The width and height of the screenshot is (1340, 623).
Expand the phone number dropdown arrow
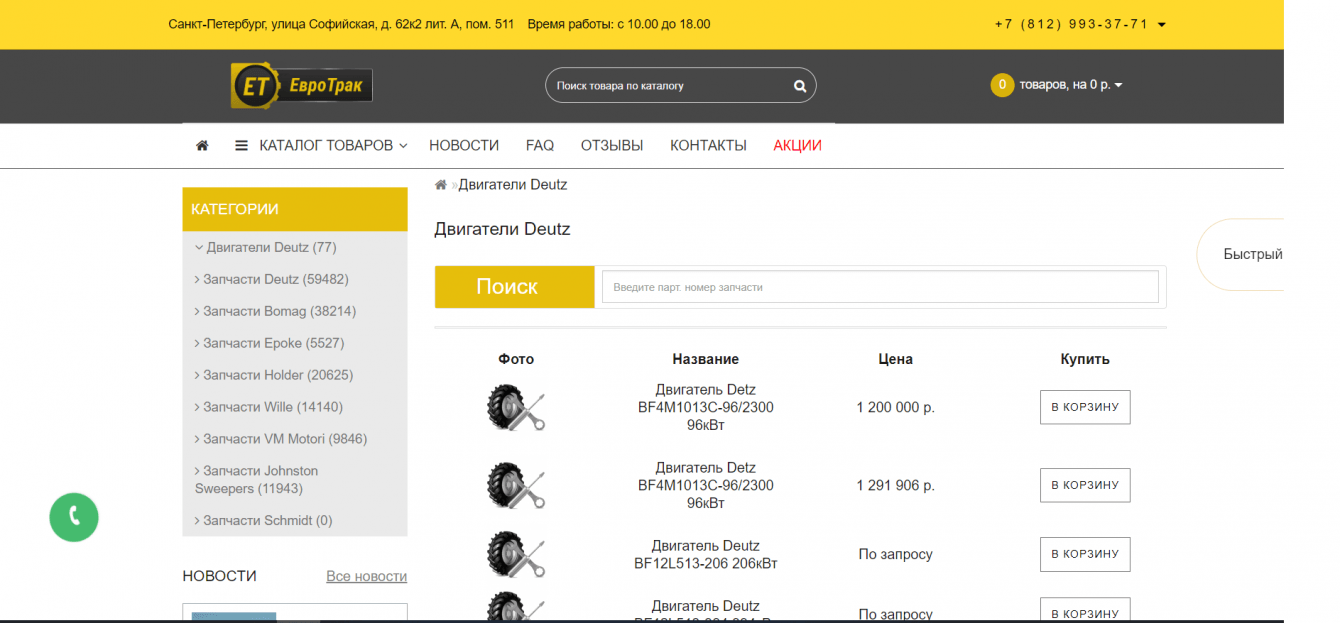click(1162, 25)
